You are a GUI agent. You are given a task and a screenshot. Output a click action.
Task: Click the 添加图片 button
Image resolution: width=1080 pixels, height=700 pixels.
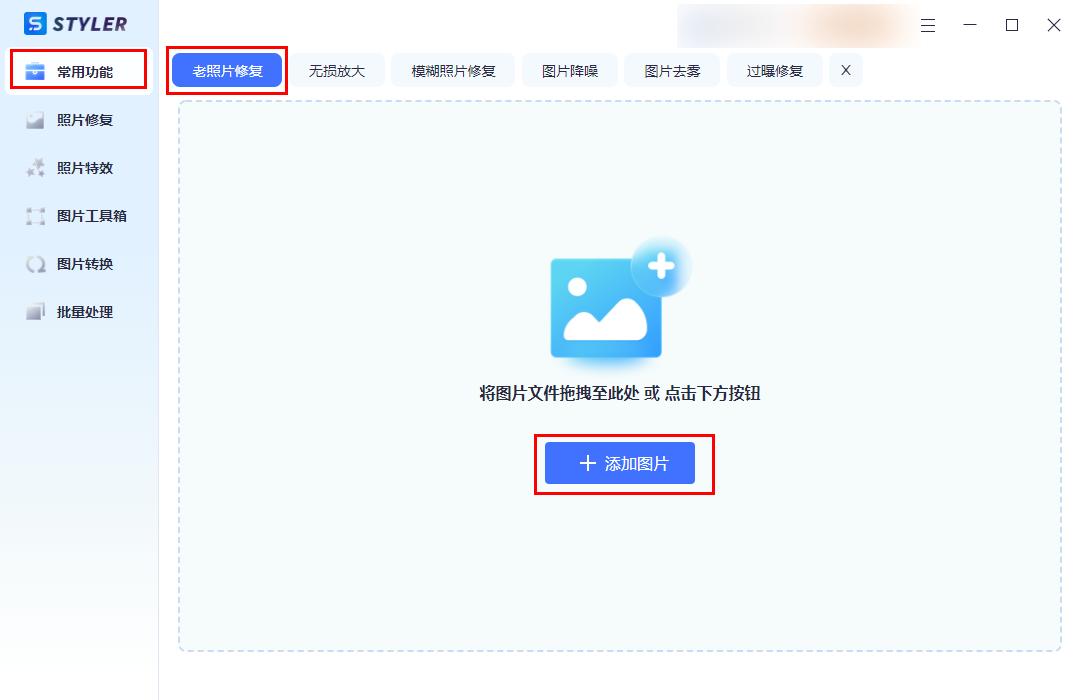(x=620, y=463)
